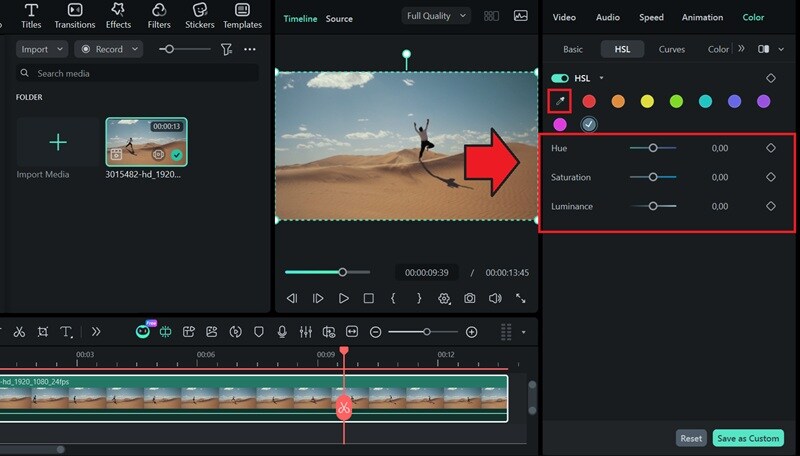Open the three-dot more options menu

point(249,49)
